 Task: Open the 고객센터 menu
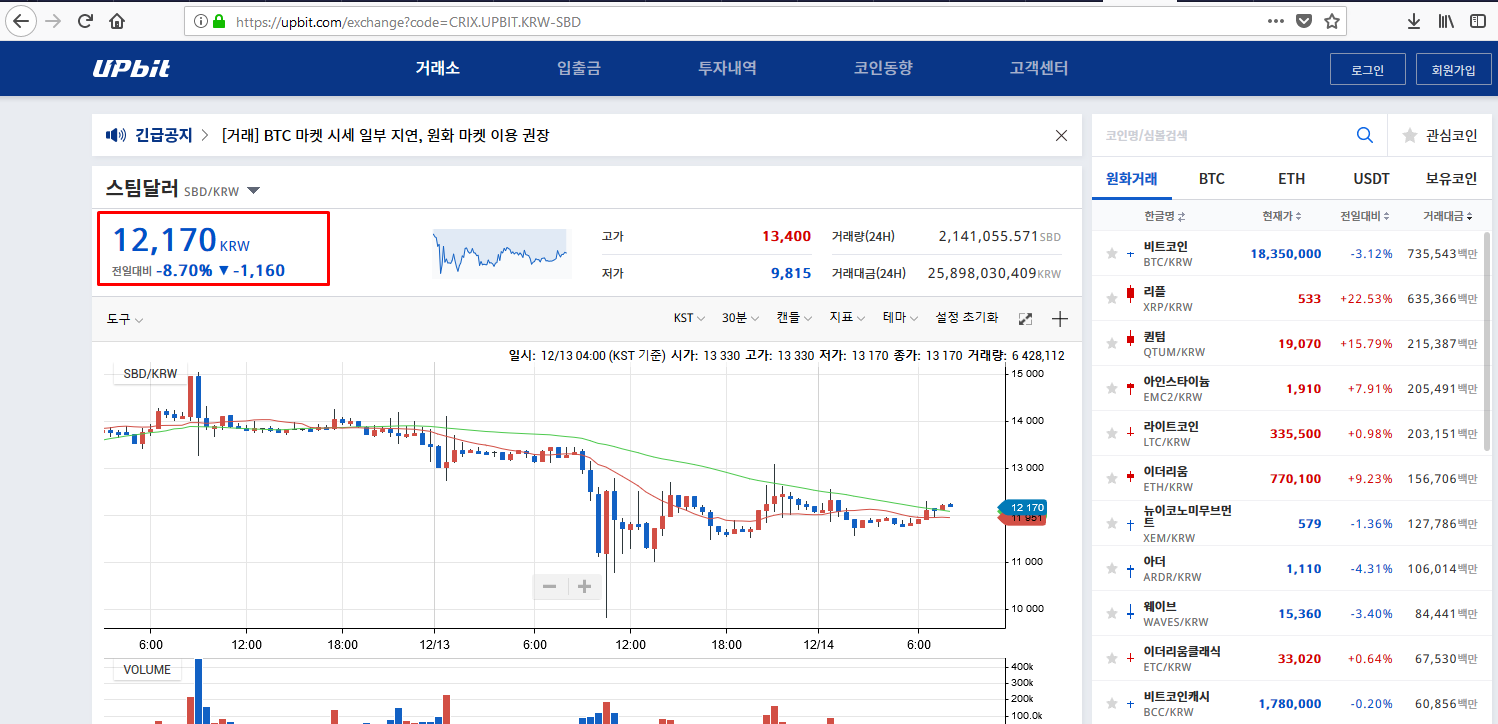(x=1039, y=68)
